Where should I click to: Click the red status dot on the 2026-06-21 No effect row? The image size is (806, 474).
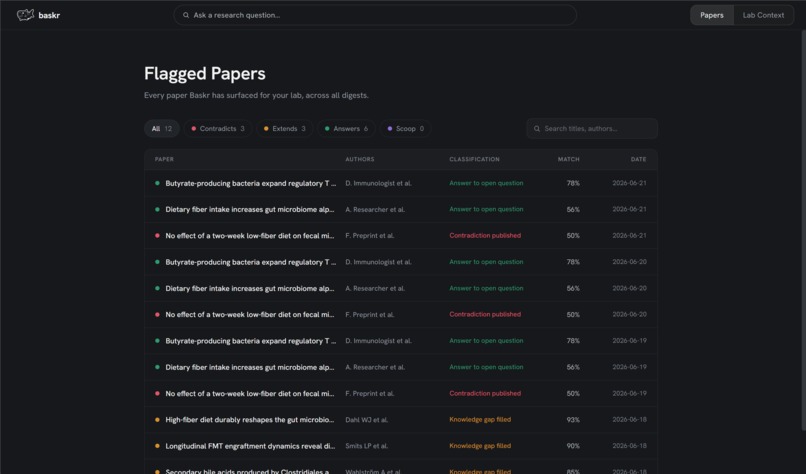(157, 235)
